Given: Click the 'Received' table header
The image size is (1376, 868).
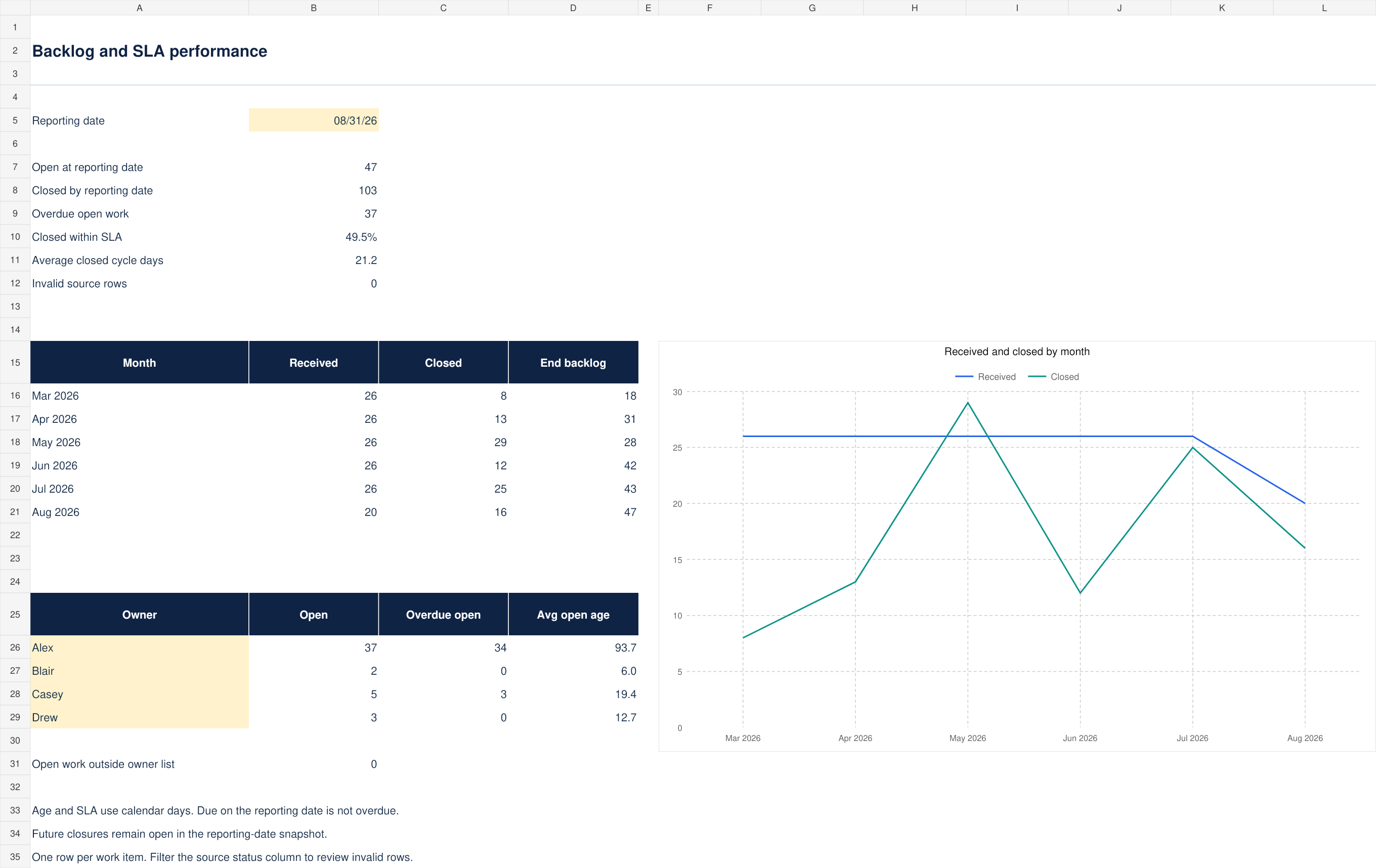Looking at the screenshot, I should click(313, 362).
